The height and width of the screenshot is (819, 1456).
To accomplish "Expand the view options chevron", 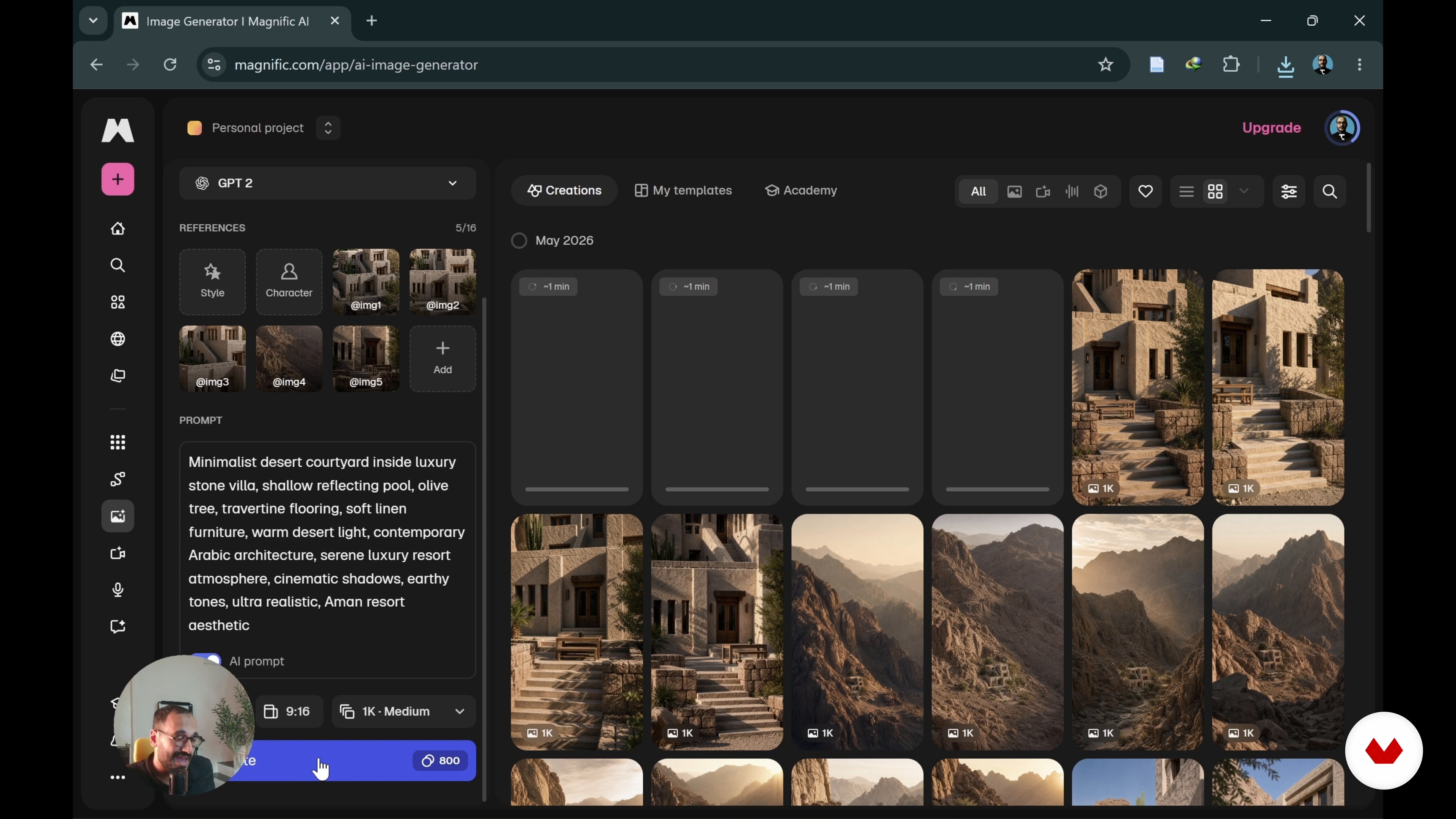I will [1244, 191].
